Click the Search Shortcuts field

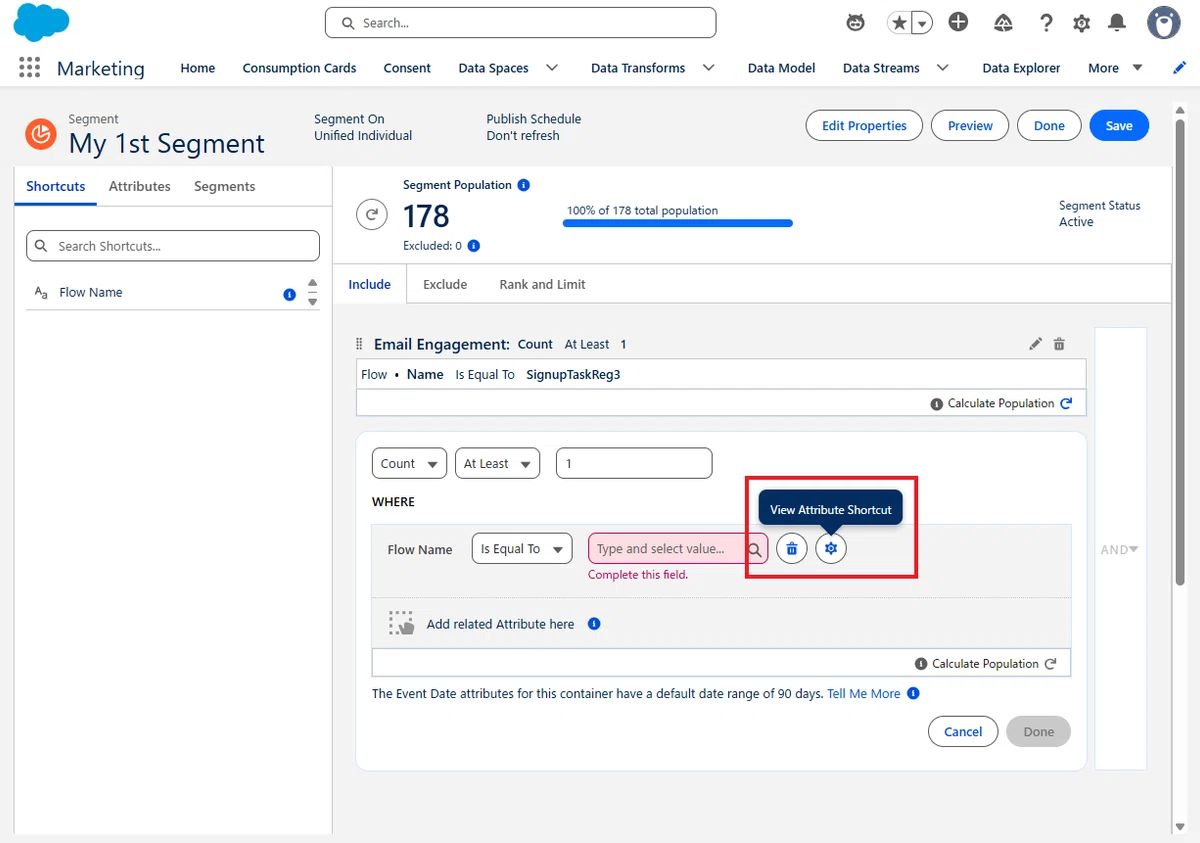pyautogui.click(x=172, y=245)
